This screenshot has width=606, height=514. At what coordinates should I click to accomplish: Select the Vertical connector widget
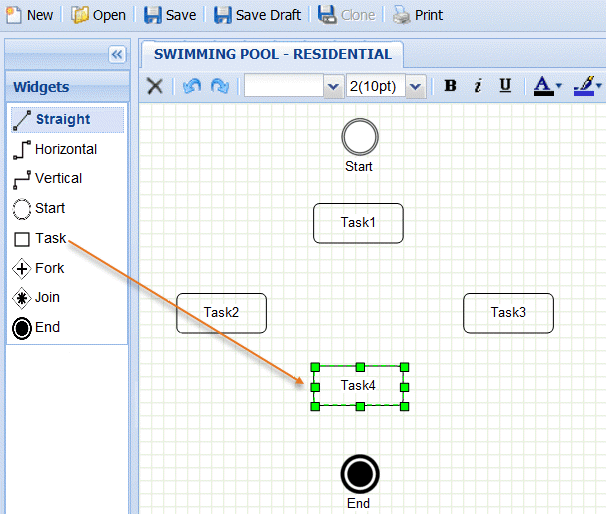point(58,179)
